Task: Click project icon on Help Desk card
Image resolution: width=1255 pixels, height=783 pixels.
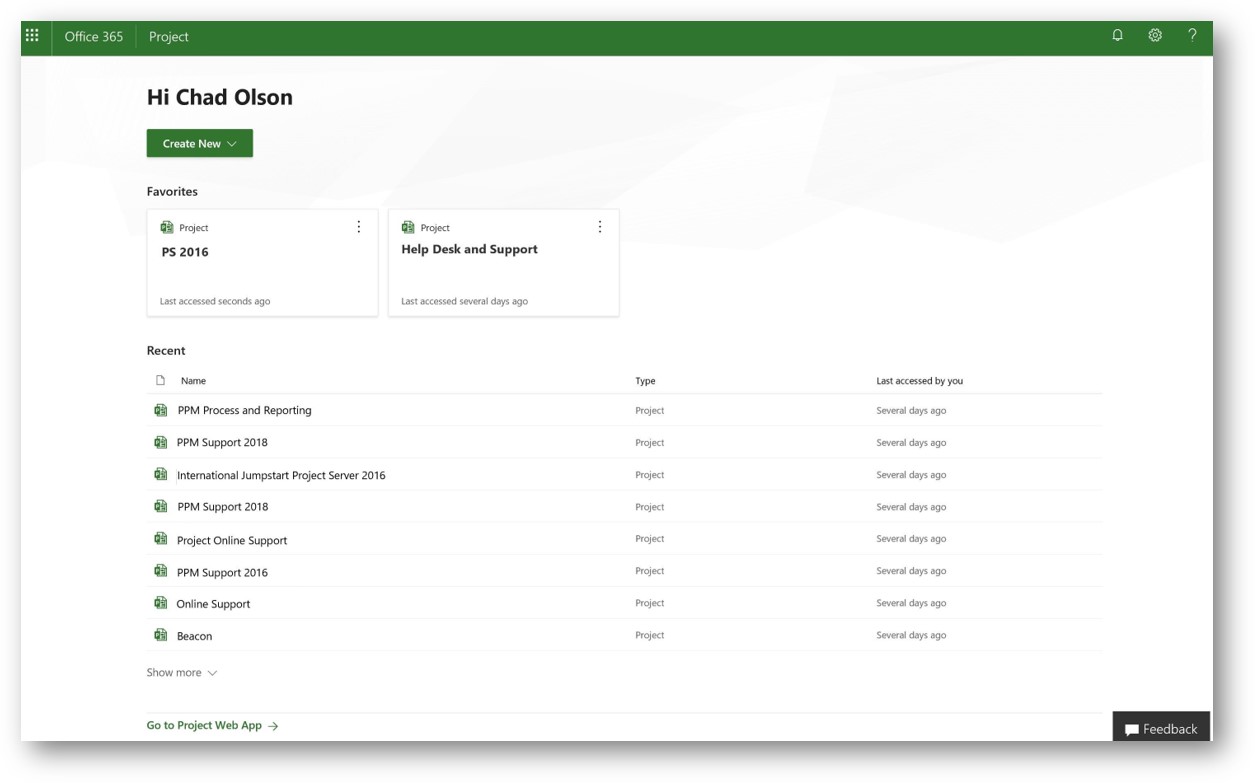Action: pyautogui.click(x=408, y=228)
